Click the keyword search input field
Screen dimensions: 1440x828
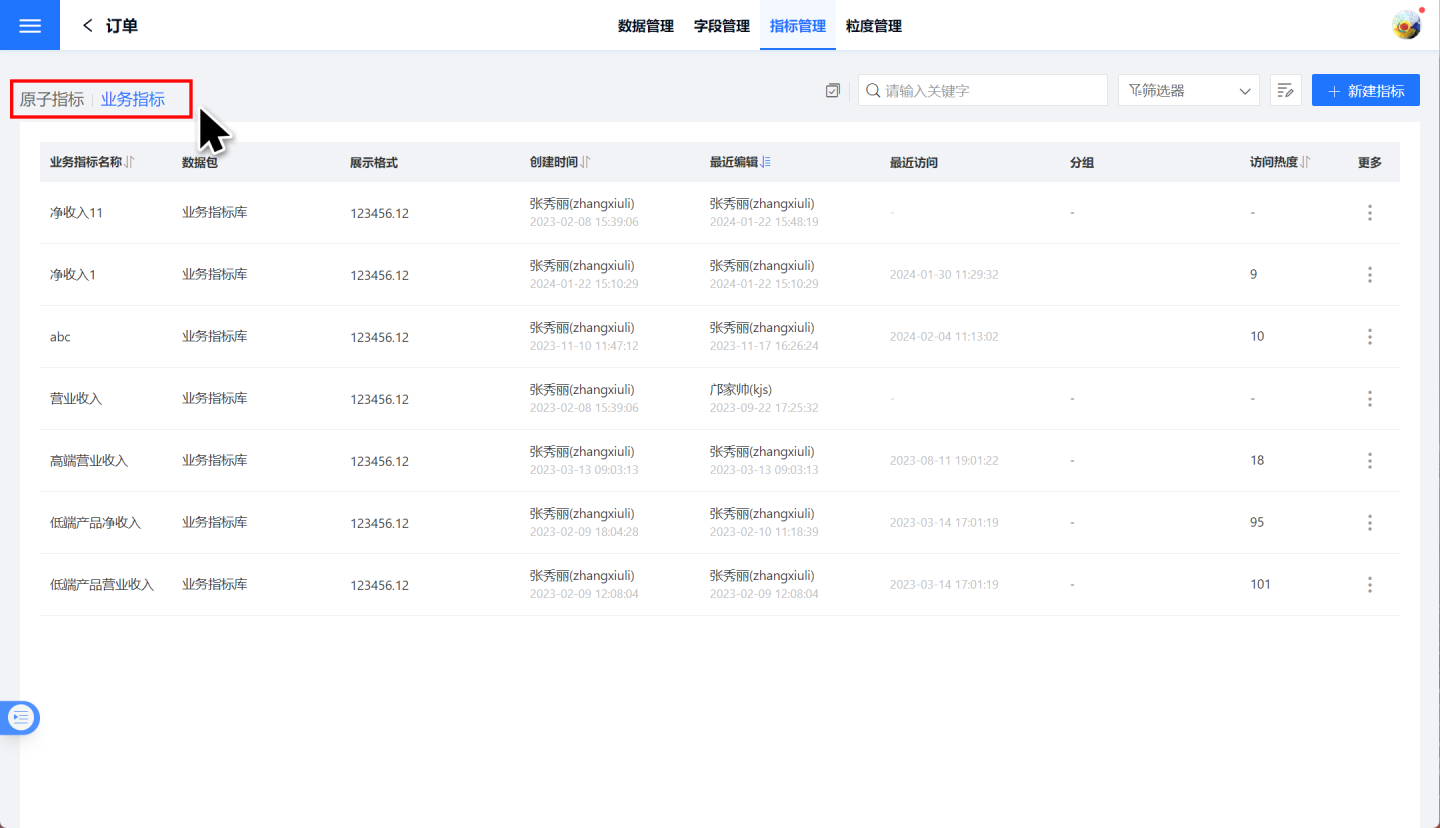coord(990,91)
